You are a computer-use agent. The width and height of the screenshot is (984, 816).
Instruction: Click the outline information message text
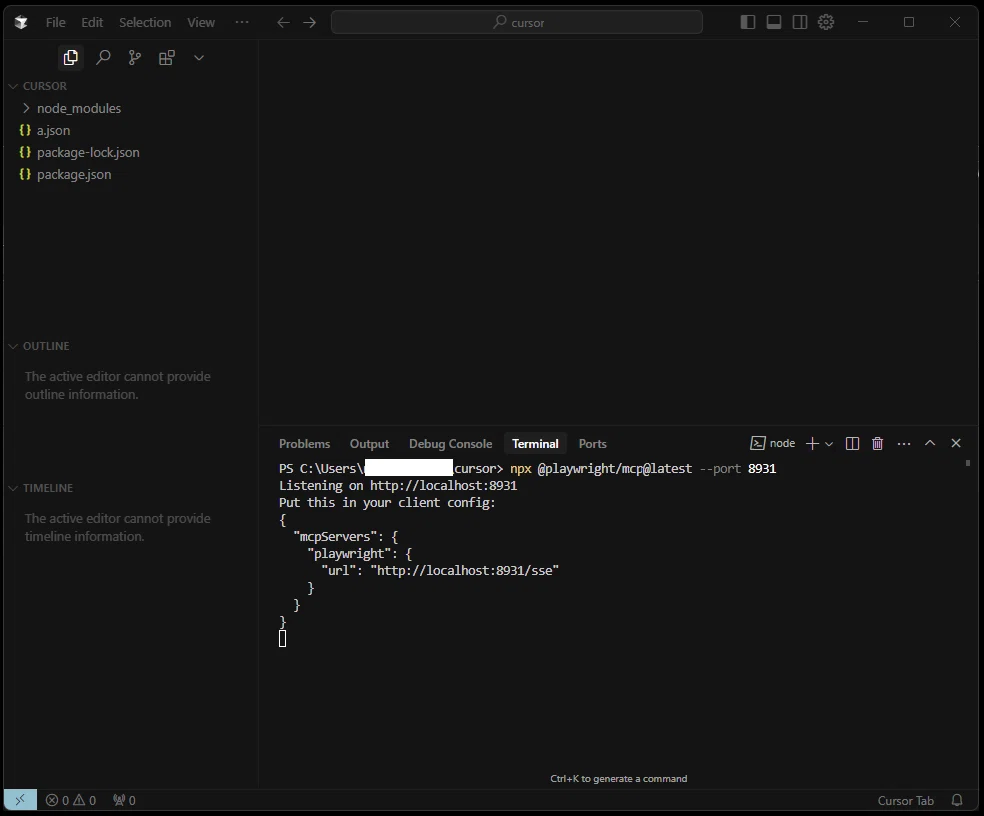point(117,385)
